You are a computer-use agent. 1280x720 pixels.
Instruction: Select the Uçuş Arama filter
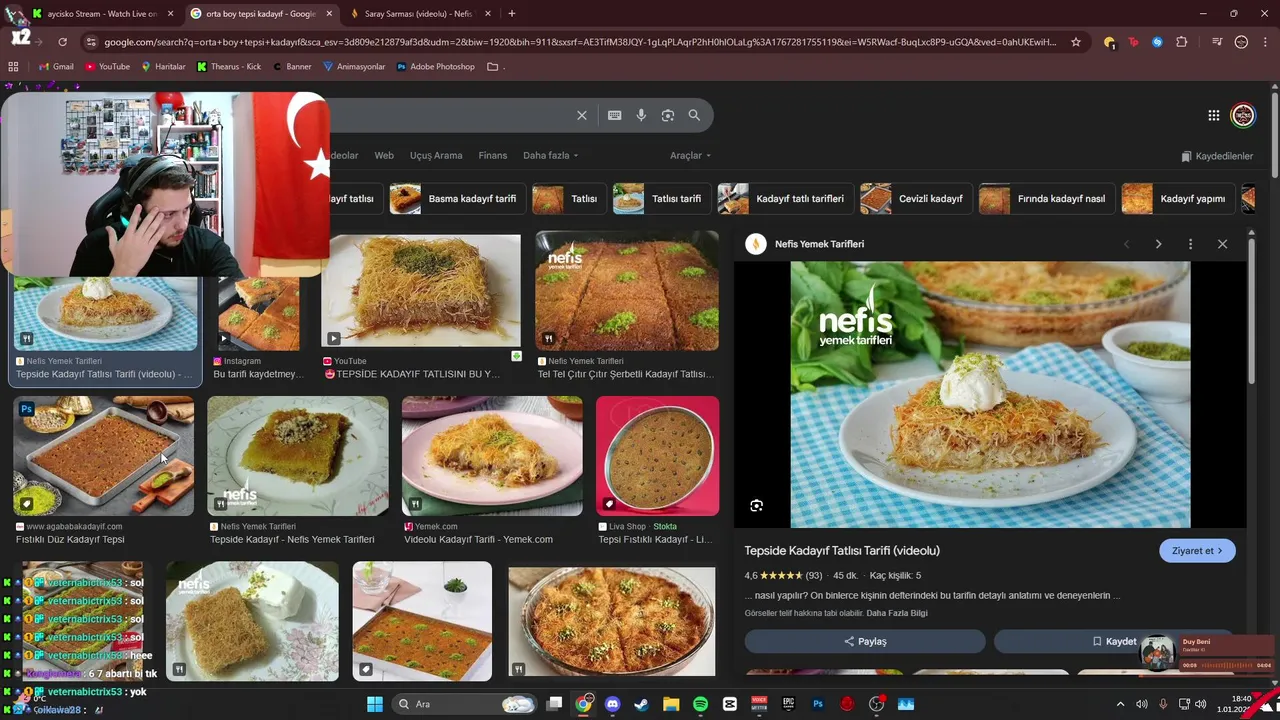click(436, 156)
